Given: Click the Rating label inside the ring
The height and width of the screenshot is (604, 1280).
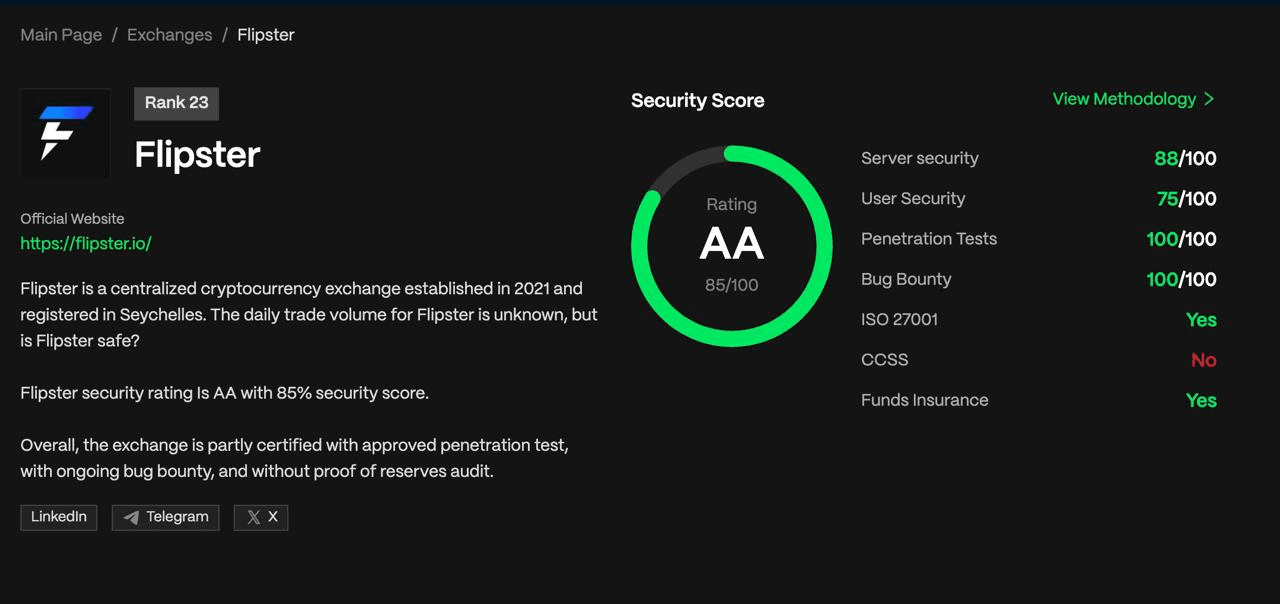Looking at the screenshot, I should tap(732, 204).
